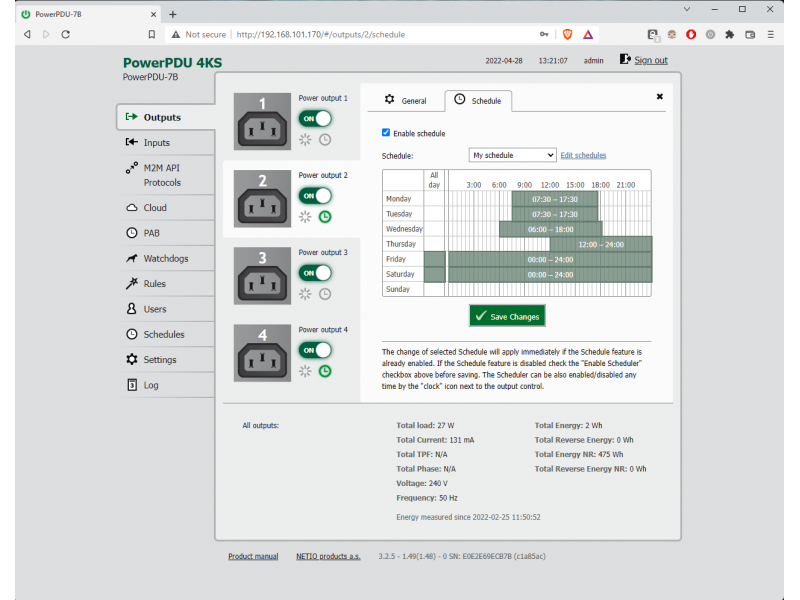Open Edit schedules link

(x=583, y=155)
